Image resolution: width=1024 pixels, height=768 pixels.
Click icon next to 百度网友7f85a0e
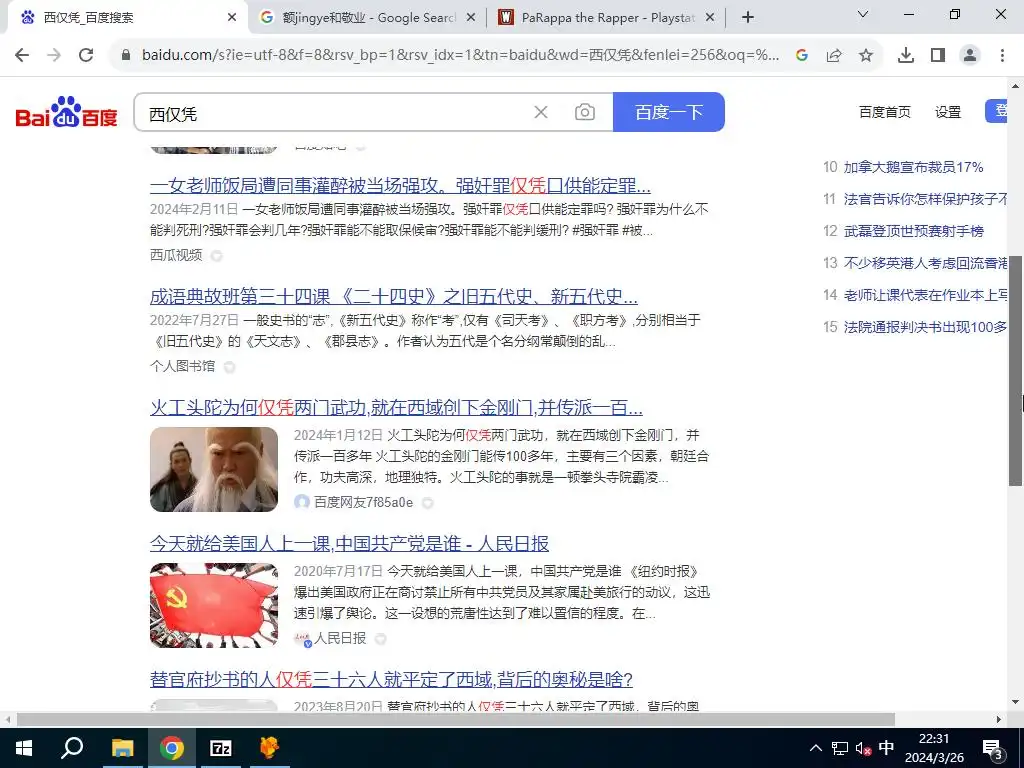coord(427,503)
